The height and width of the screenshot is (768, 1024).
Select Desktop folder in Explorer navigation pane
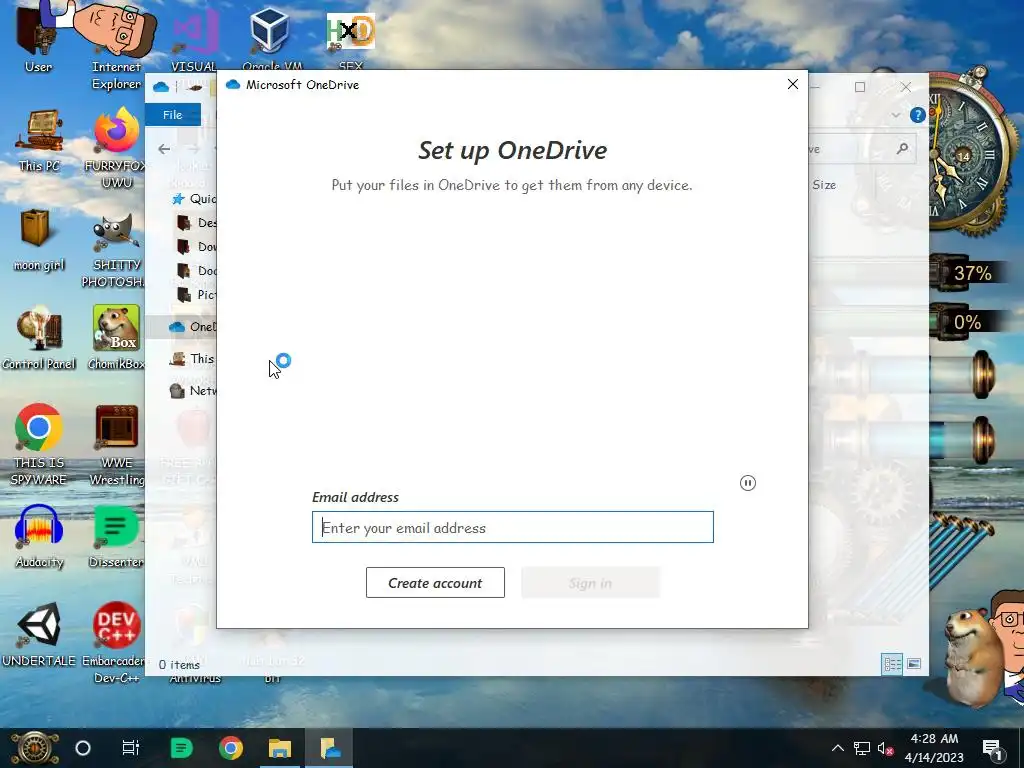tap(197, 223)
